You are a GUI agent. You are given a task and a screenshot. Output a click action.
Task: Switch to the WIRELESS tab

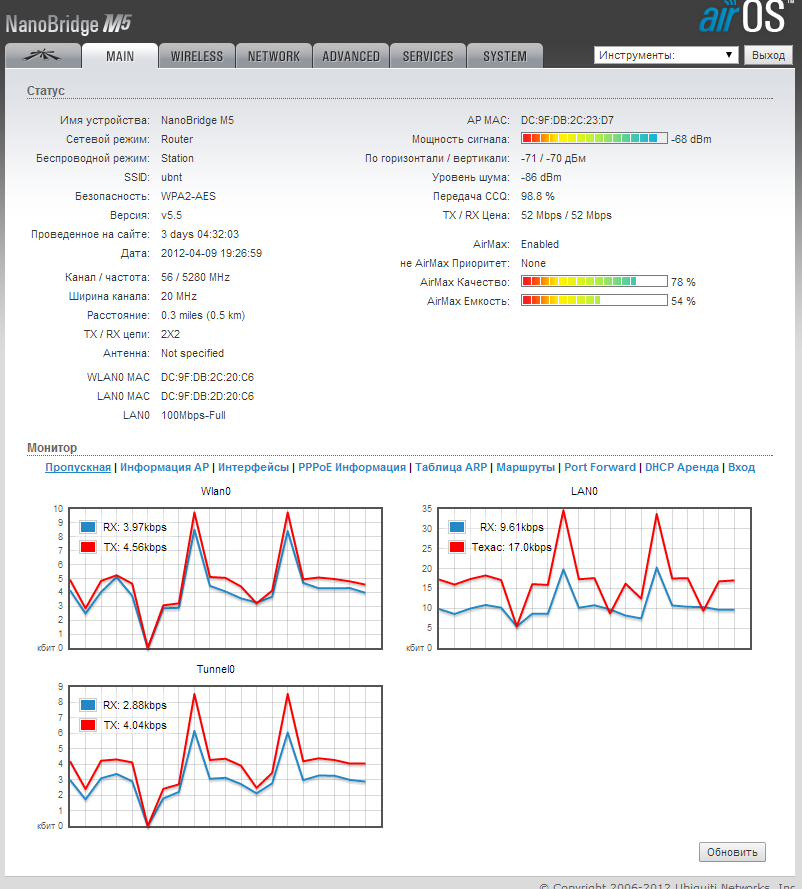[x=197, y=56]
